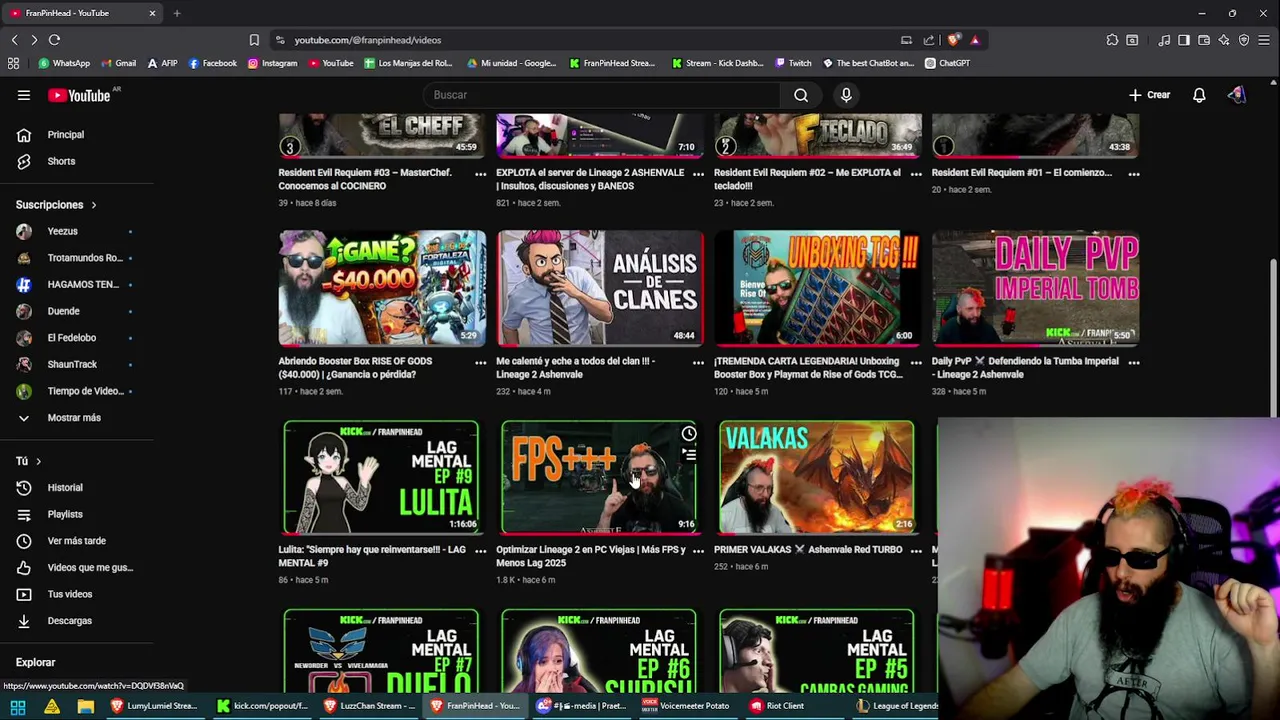Image resolution: width=1280 pixels, height=720 pixels.
Task: Open options for Me calenté video
Action: pyautogui.click(x=698, y=362)
